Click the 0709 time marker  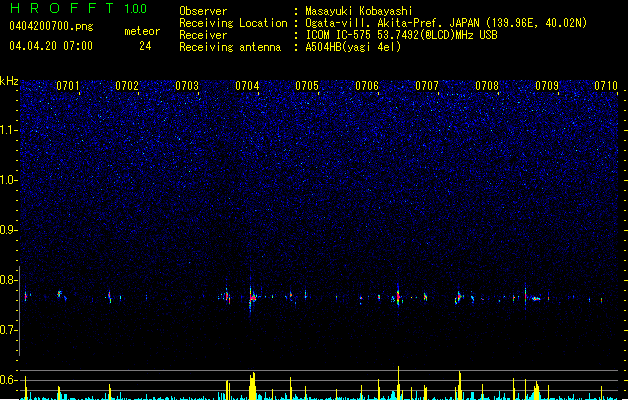tap(547, 86)
